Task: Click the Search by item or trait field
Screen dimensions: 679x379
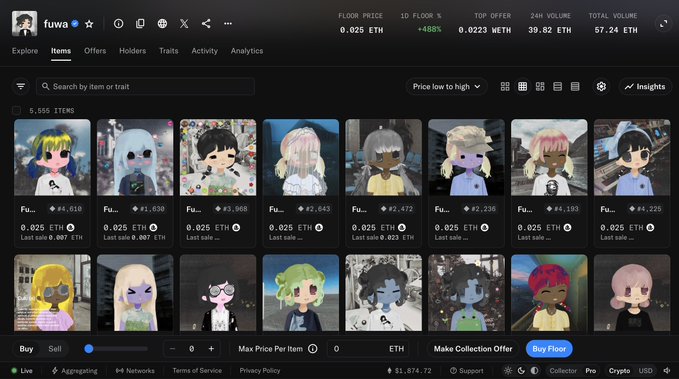Action: click(146, 87)
